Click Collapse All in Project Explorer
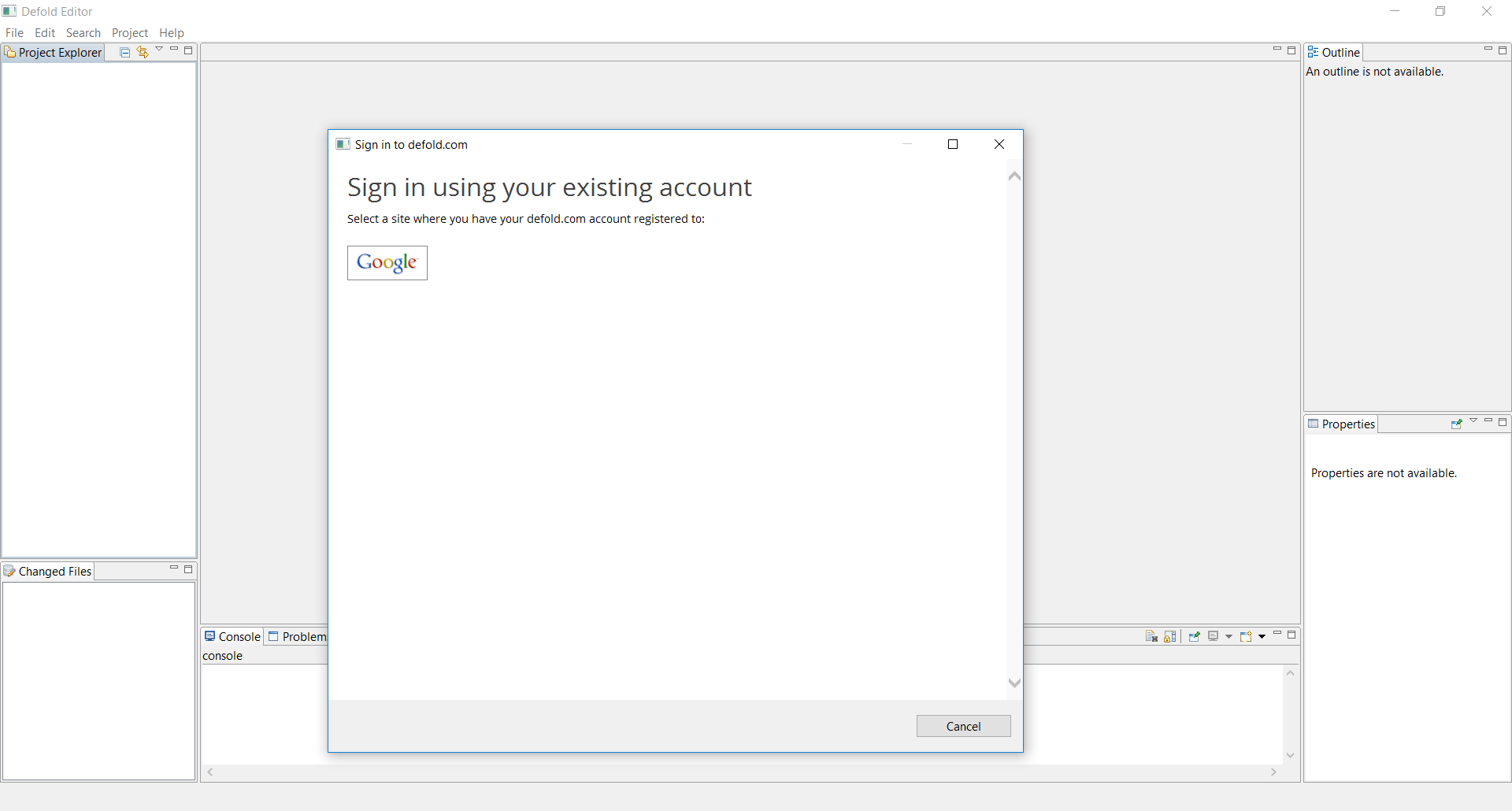 124,52
